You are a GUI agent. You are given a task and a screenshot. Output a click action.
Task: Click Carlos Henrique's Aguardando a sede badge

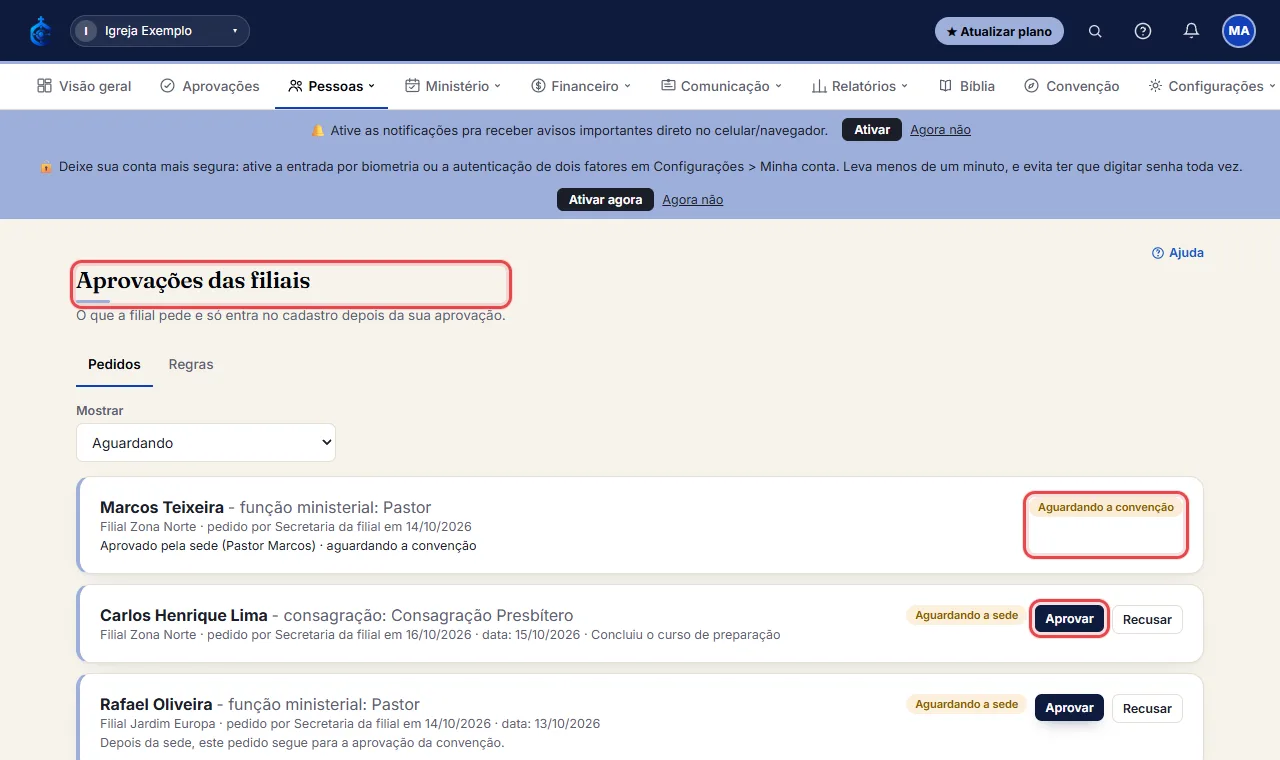tap(966, 615)
